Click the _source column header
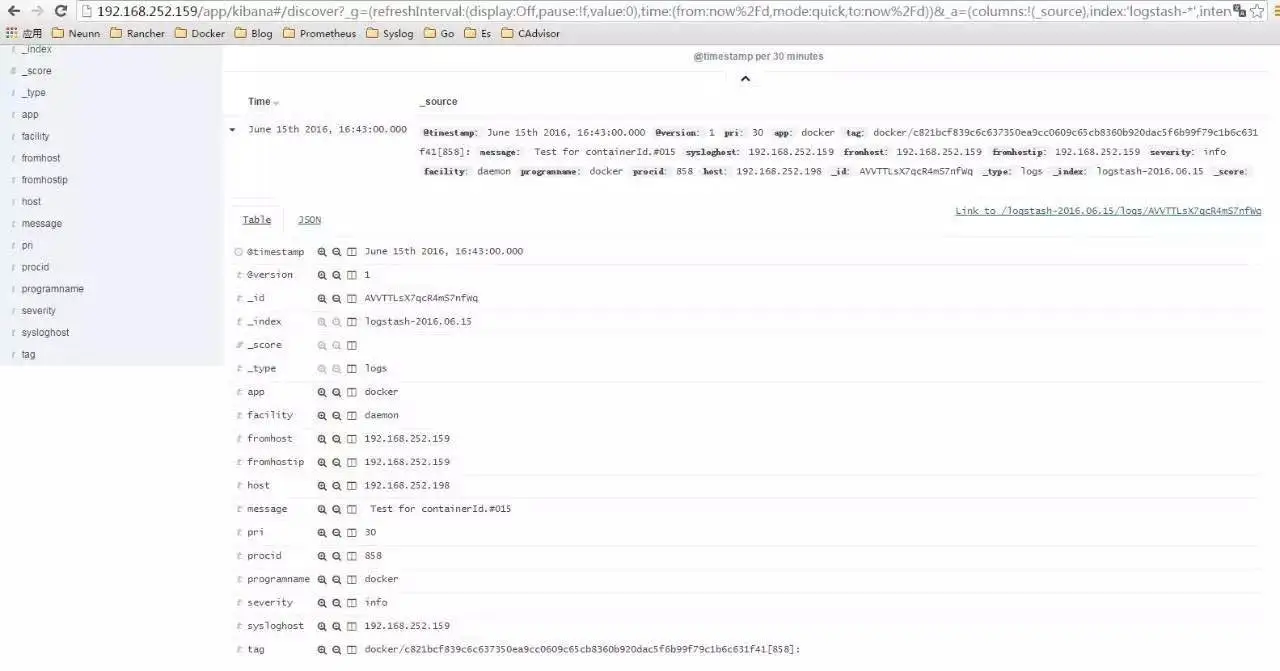The image size is (1280, 671). pos(438,102)
